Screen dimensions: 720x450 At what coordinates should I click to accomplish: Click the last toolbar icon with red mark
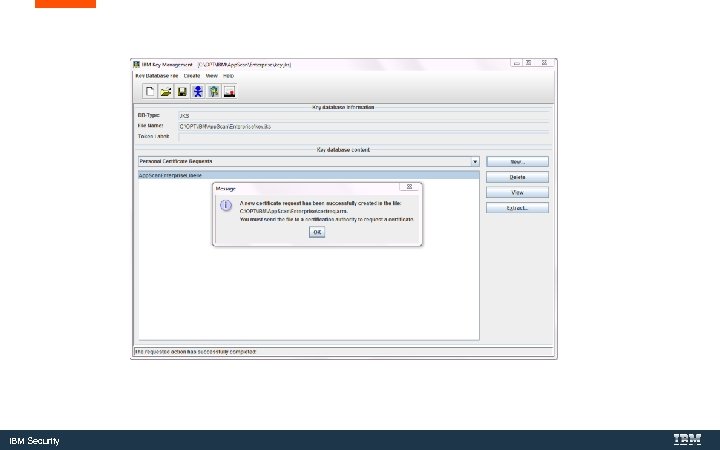point(230,91)
